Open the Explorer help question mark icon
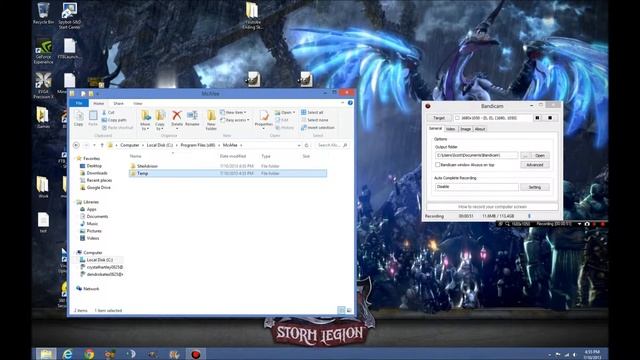This screenshot has height=360, width=640. (x=350, y=103)
